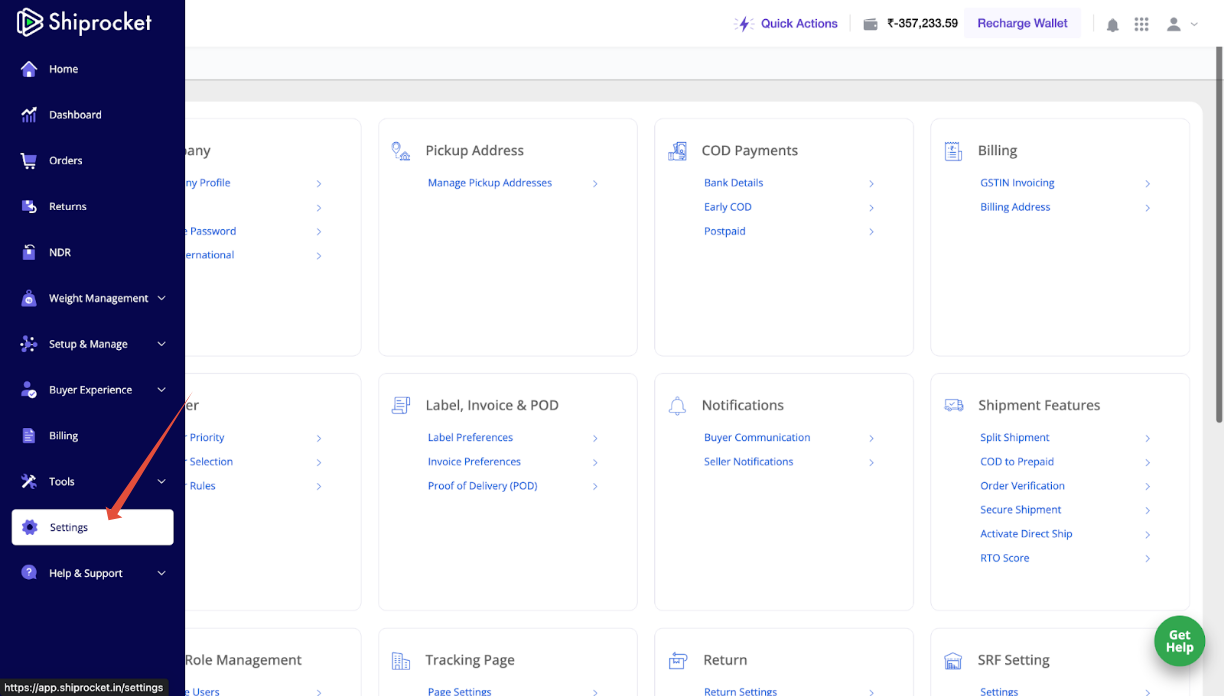Go to Home in the sidebar
Image resolution: width=1224 pixels, height=696 pixels.
63,69
